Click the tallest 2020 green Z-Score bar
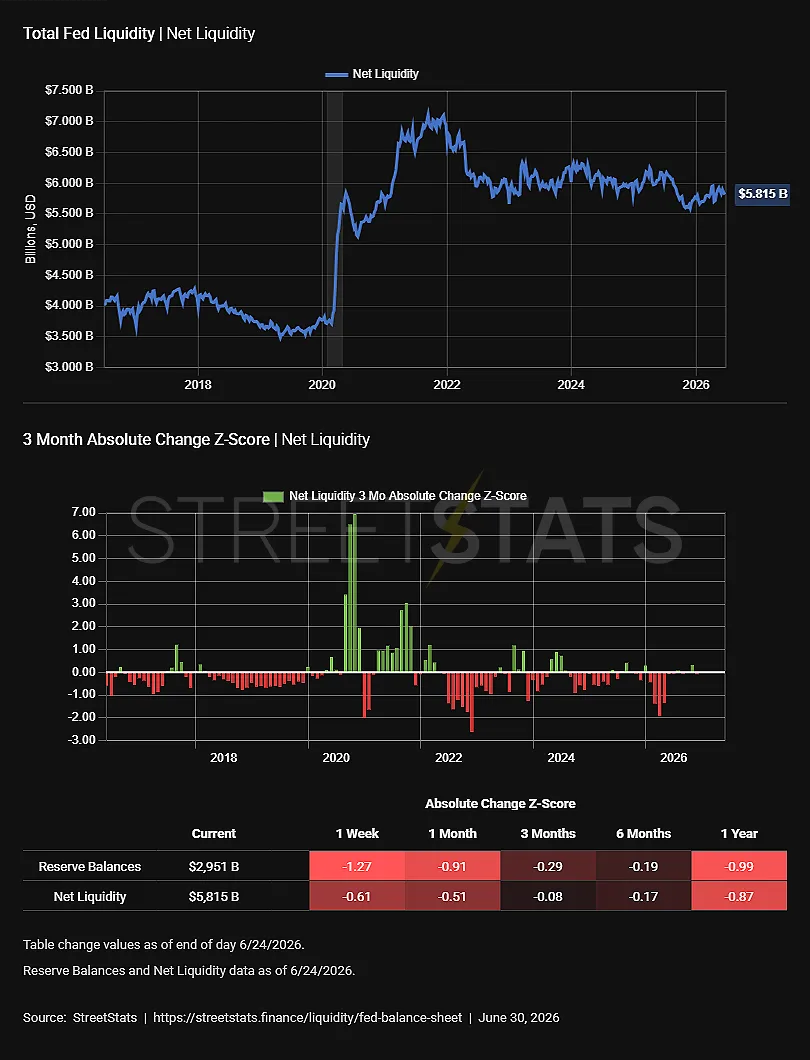The height and width of the screenshot is (1060, 810). pos(355,593)
